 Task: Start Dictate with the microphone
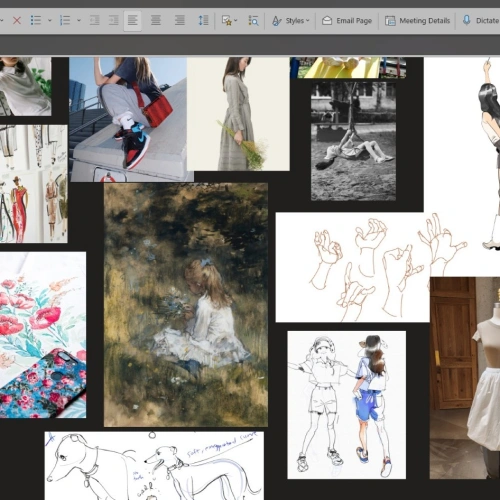pyautogui.click(x=481, y=21)
